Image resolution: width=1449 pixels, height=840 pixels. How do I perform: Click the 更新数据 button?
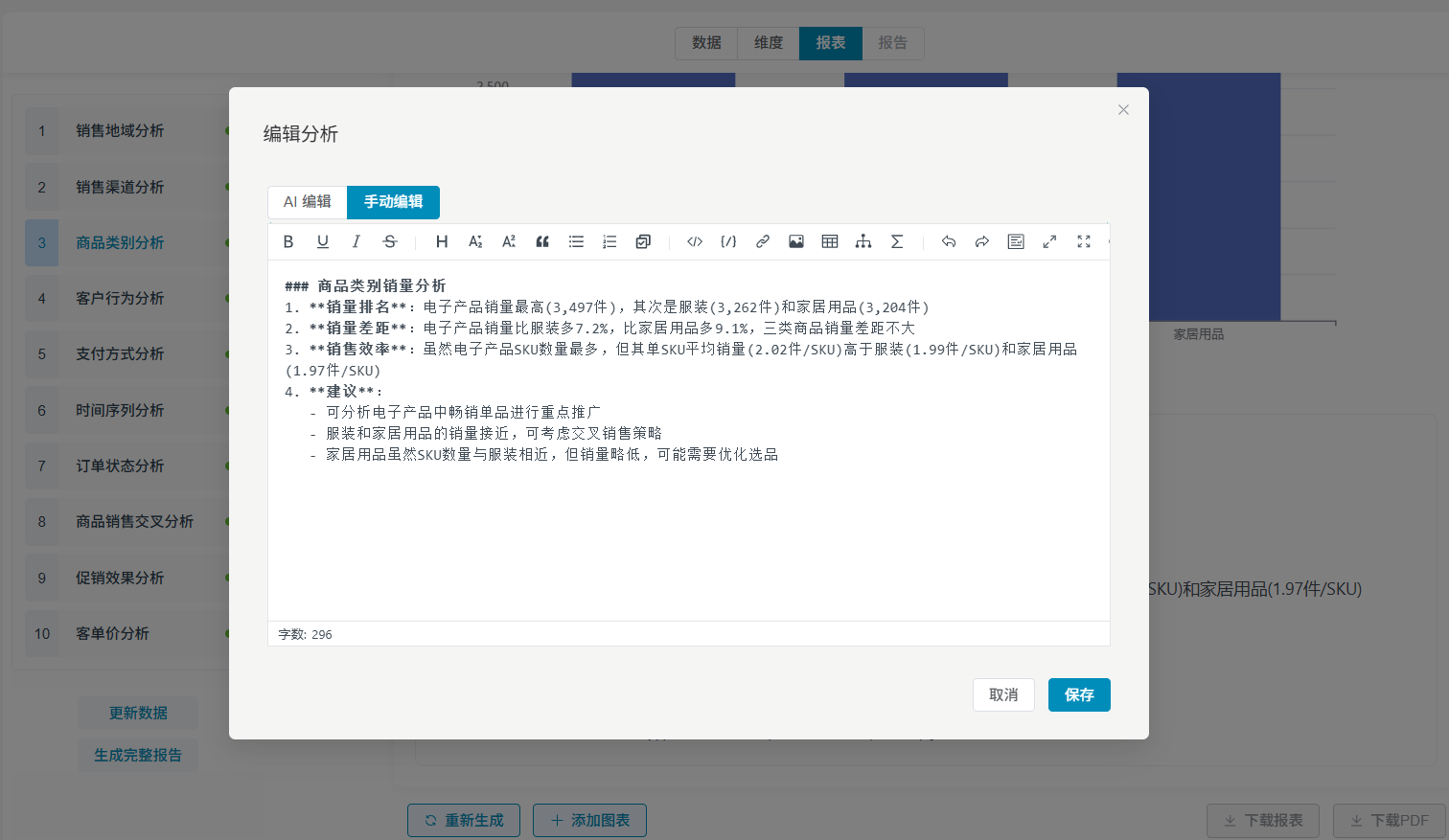tap(138, 713)
